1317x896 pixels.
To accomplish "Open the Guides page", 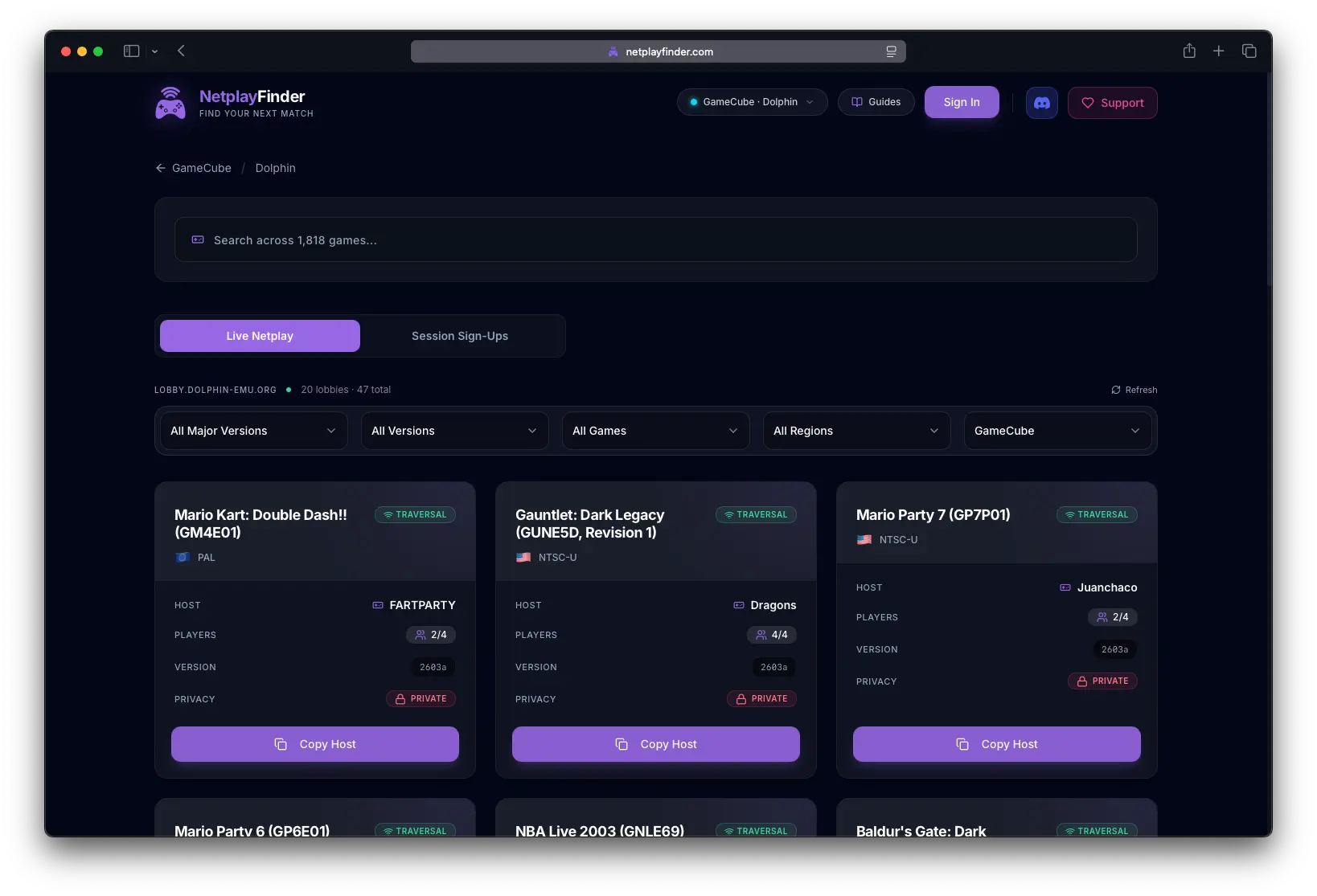I will tap(876, 102).
